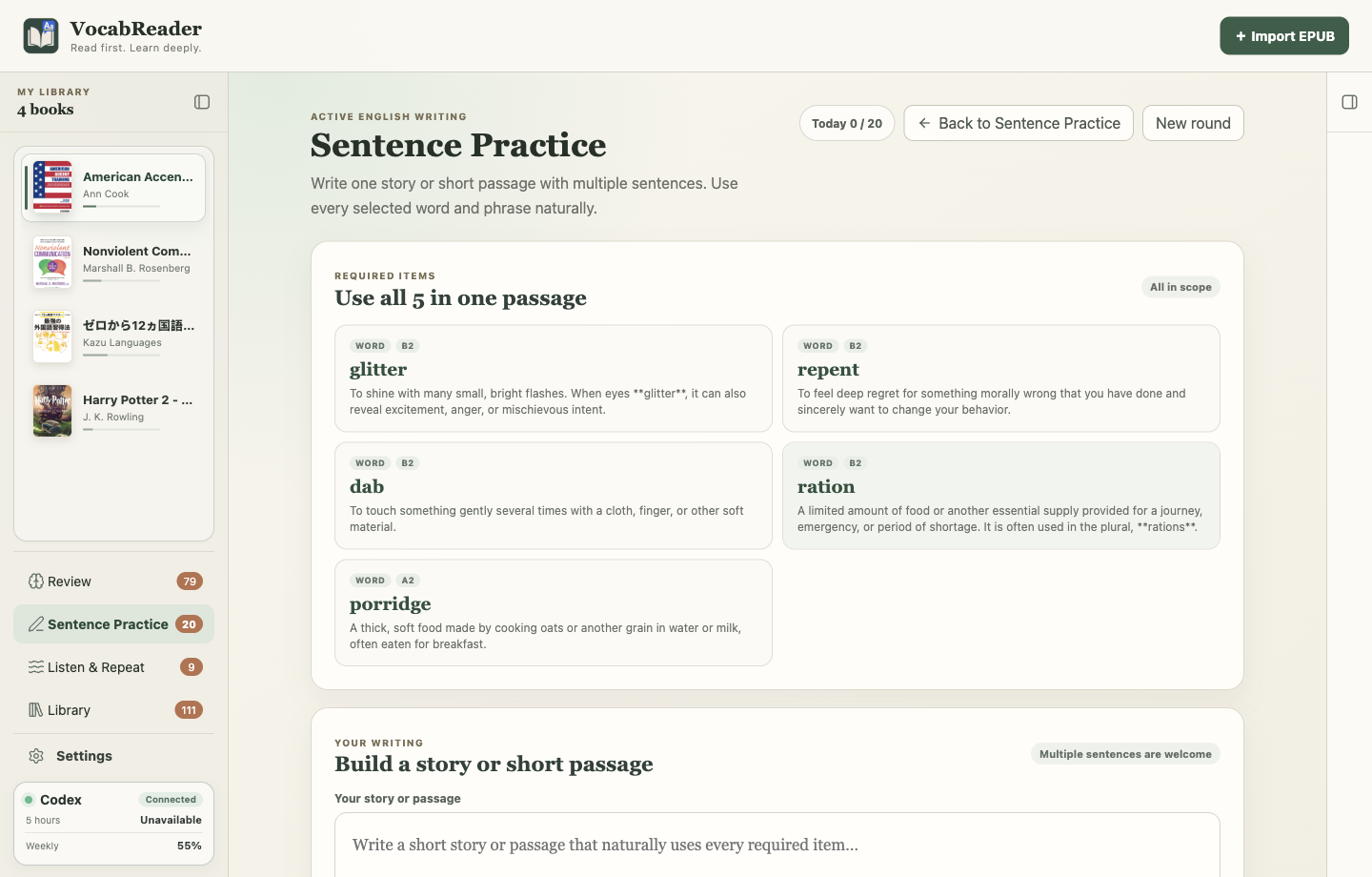Click the American Accent progress bar
Screen dimensions: 1372x877
pos(121,206)
